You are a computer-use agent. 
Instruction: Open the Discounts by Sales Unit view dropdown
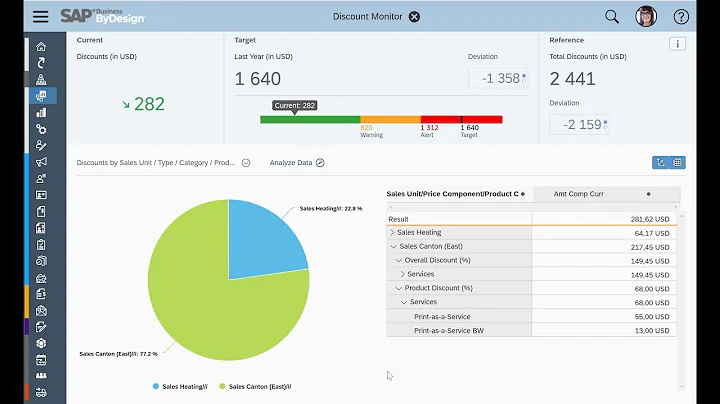pyautogui.click(x=246, y=163)
